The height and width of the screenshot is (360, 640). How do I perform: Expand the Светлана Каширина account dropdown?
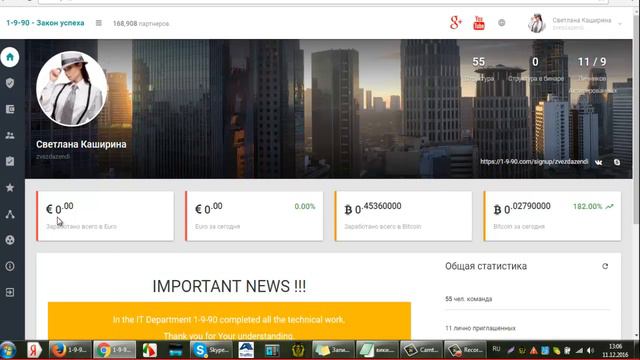tap(620, 24)
